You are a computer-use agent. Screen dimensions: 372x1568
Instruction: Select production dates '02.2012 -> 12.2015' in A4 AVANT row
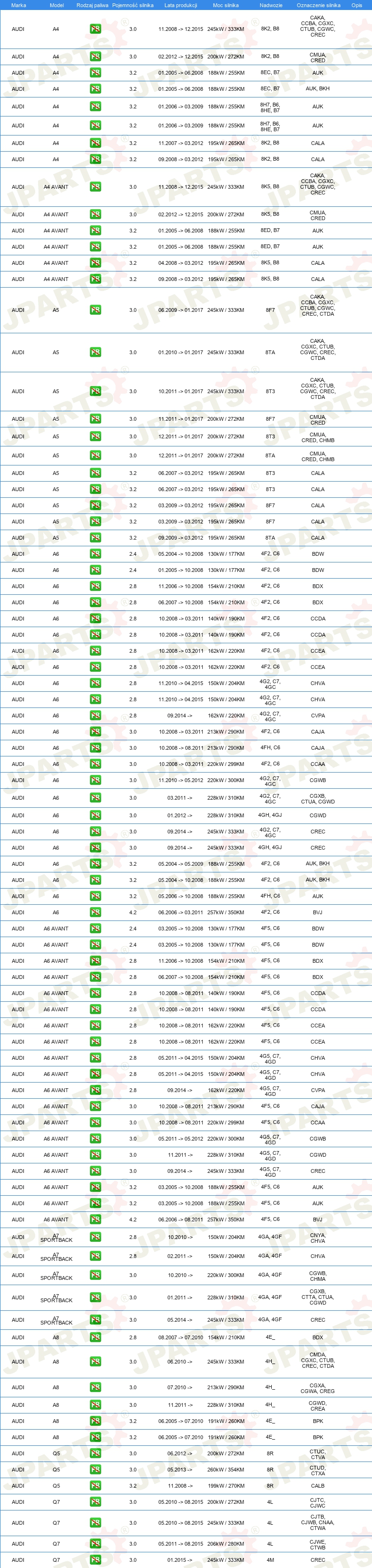(181, 214)
